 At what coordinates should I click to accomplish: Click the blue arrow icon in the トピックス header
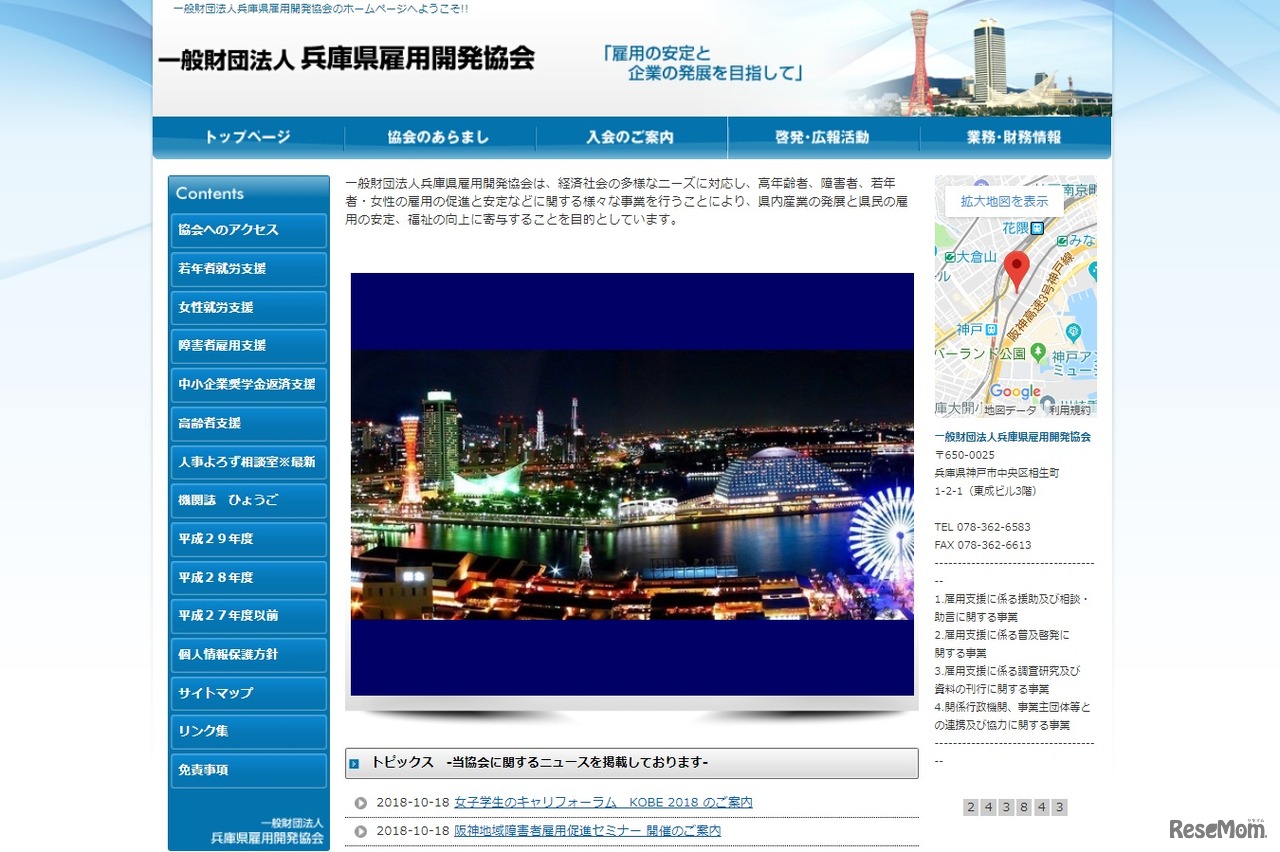[357, 764]
